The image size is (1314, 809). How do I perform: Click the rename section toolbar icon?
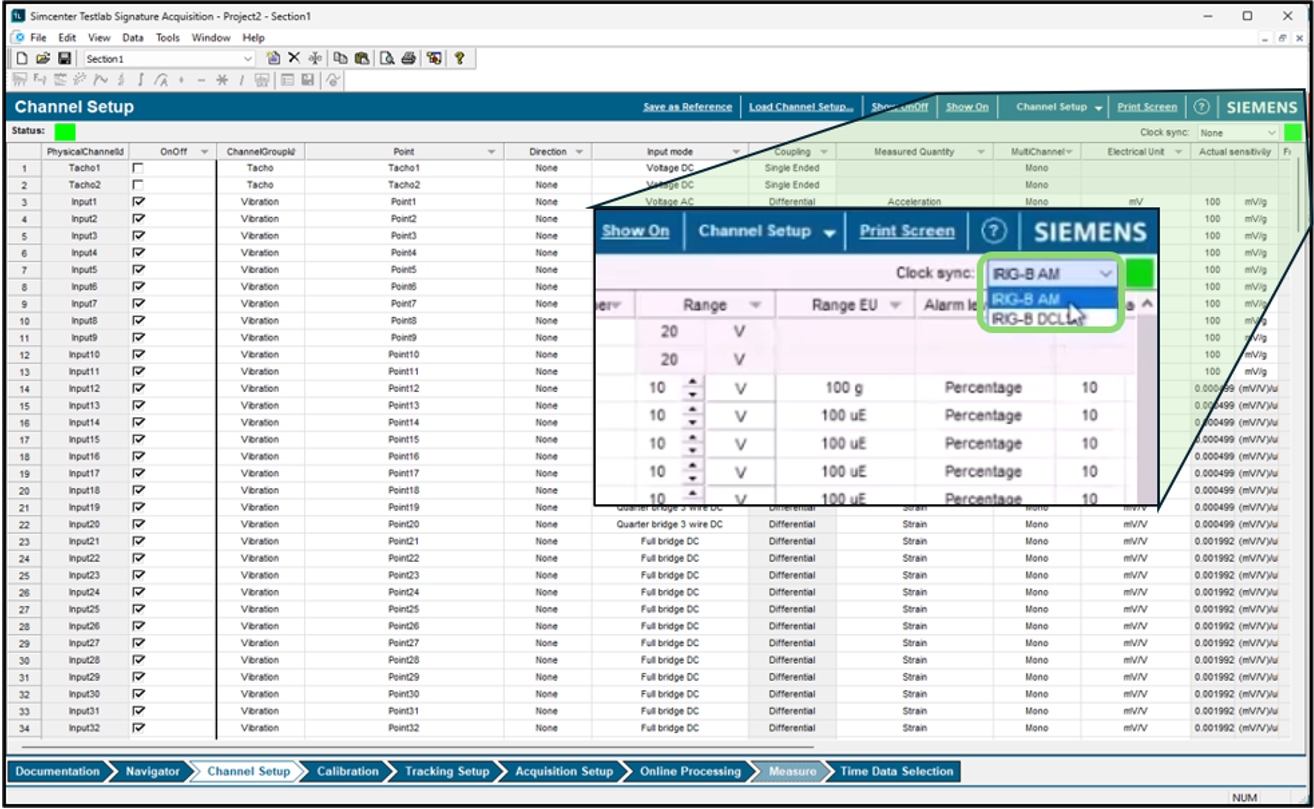[315, 59]
